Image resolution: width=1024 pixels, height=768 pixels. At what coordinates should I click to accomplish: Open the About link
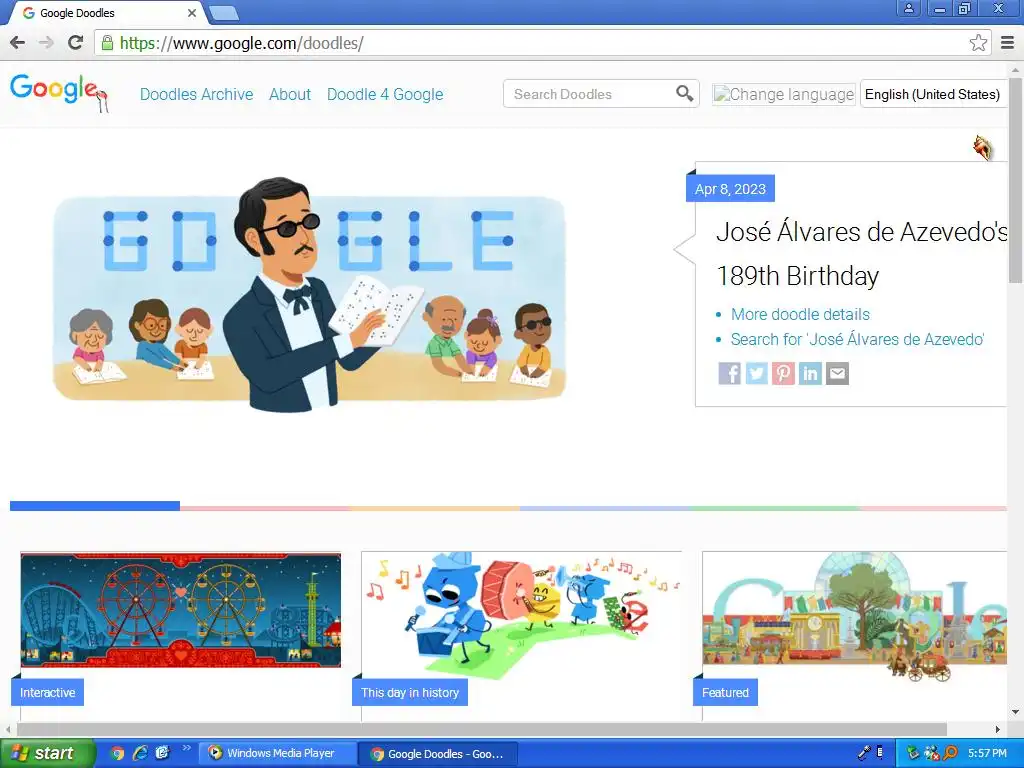point(290,94)
